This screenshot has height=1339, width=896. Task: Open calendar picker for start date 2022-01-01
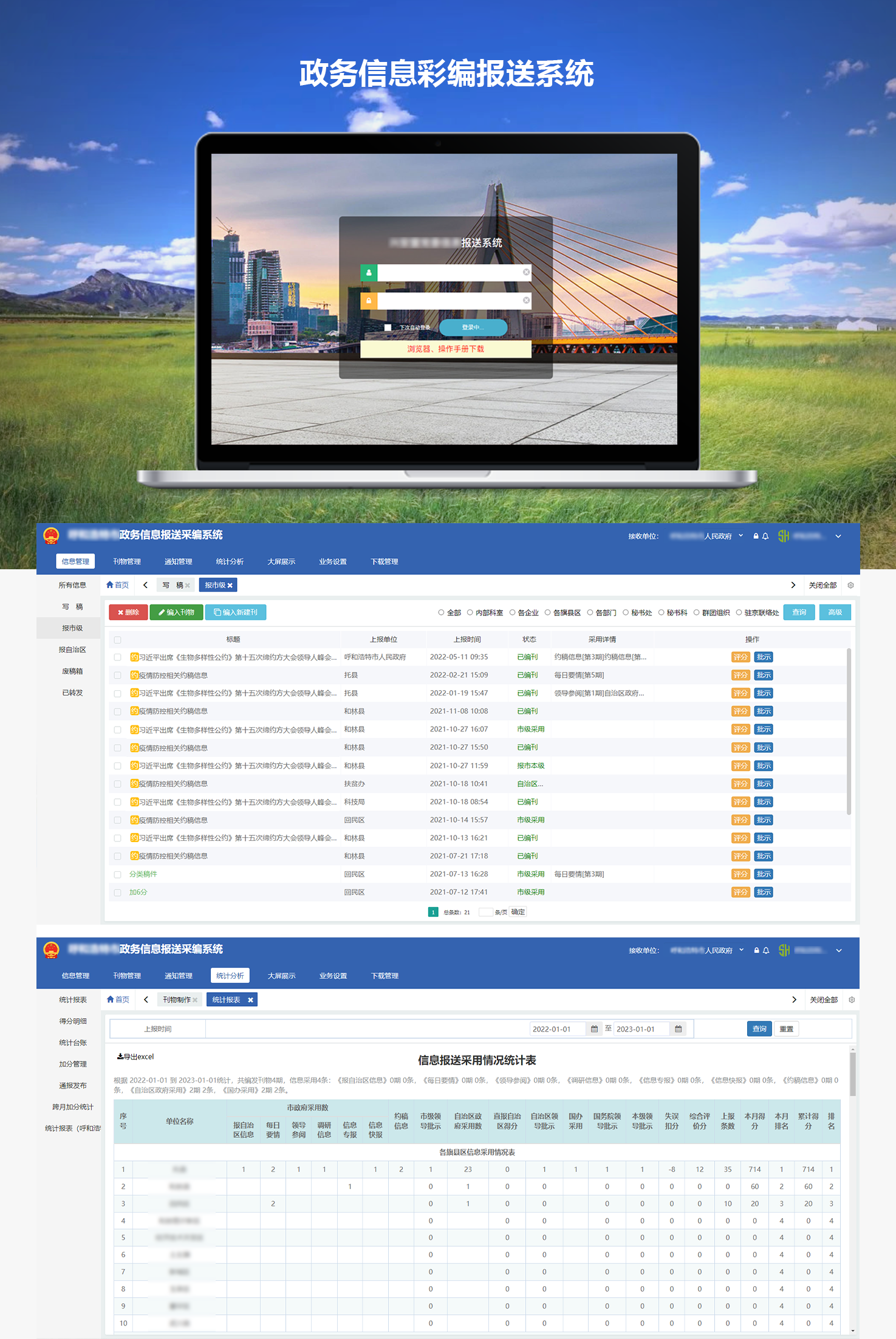pos(594,1029)
